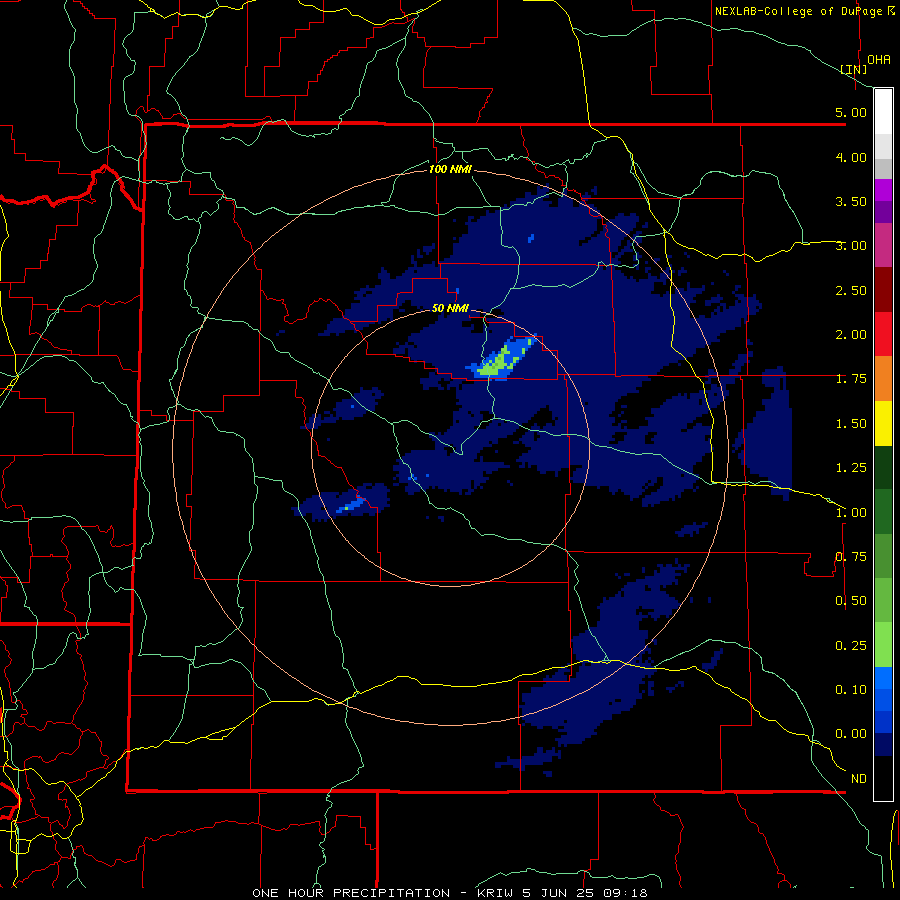The image size is (900, 900).
Task: Click the 0.50 legend value
Action: tap(851, 601)
